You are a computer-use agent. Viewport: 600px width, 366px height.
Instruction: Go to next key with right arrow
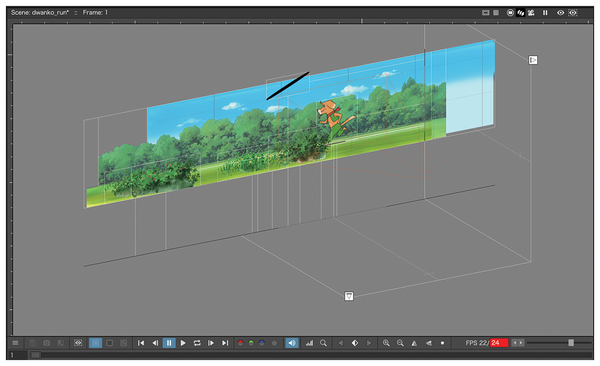pyautogui.click(x=368, y=343)
